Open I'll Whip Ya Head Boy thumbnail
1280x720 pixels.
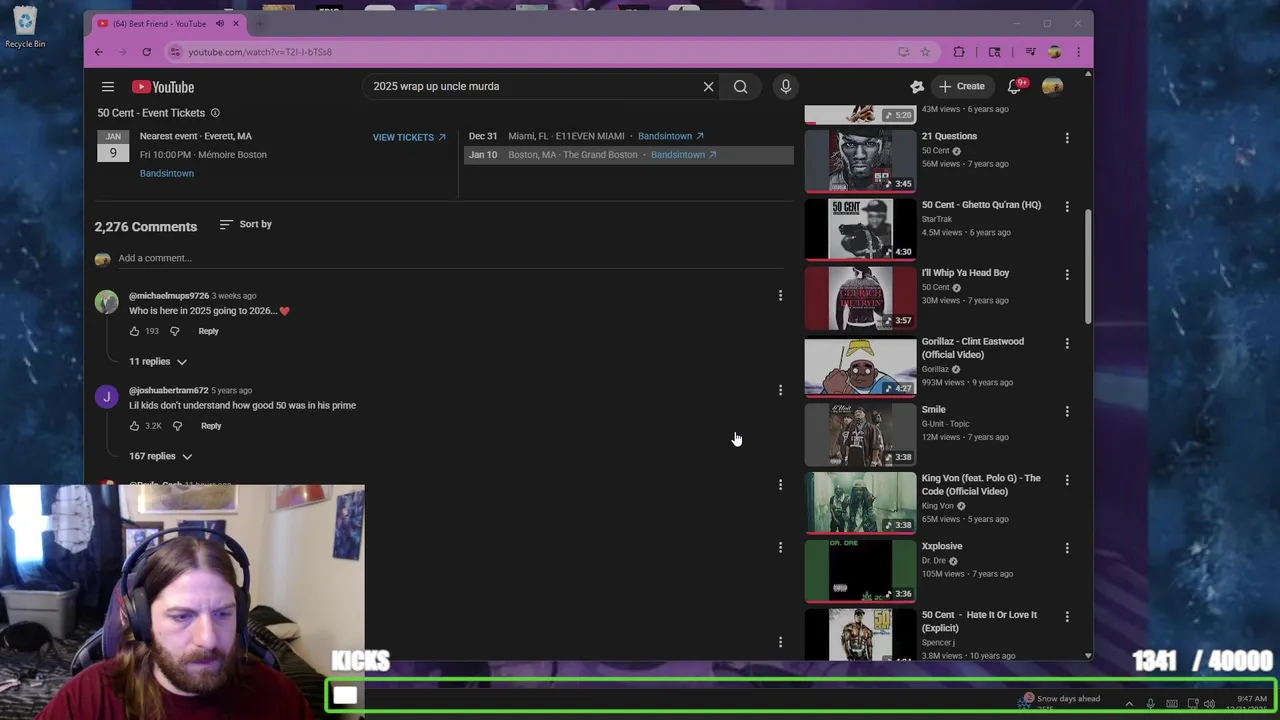click(860, 297)
